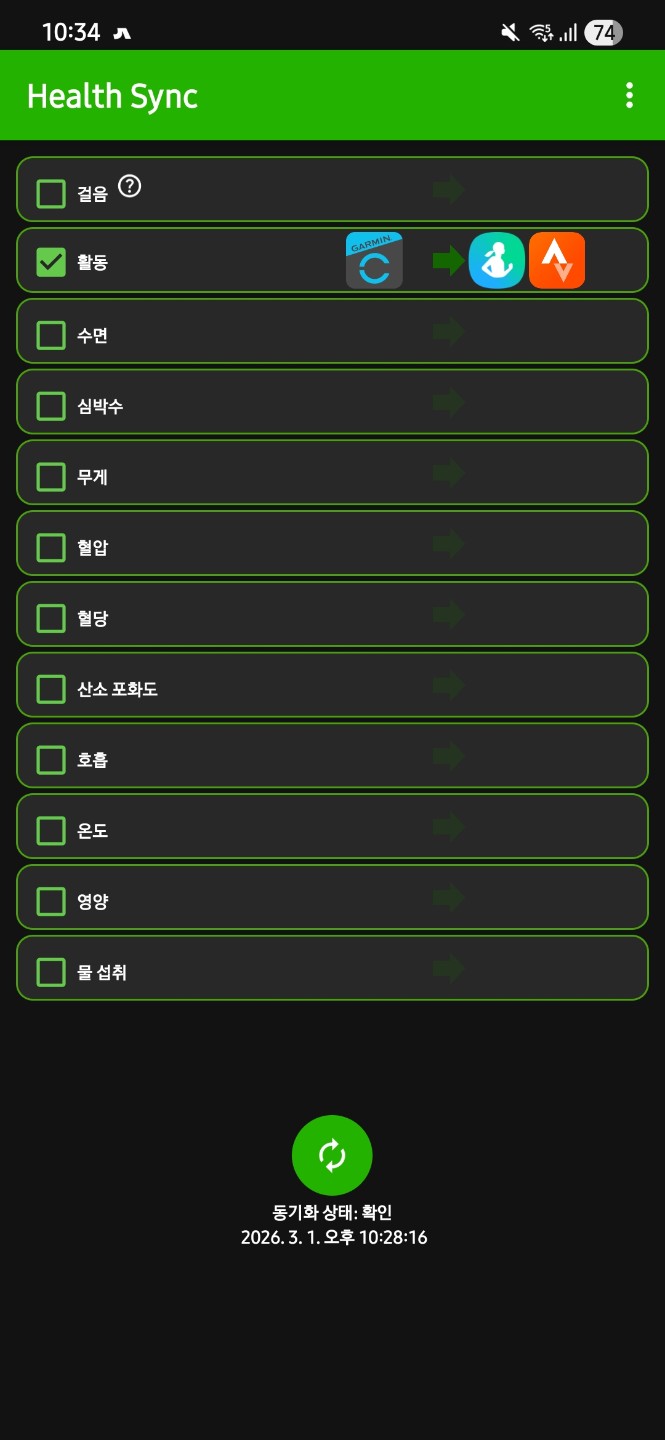Open the help icon beside 걸음

[130, 186]
